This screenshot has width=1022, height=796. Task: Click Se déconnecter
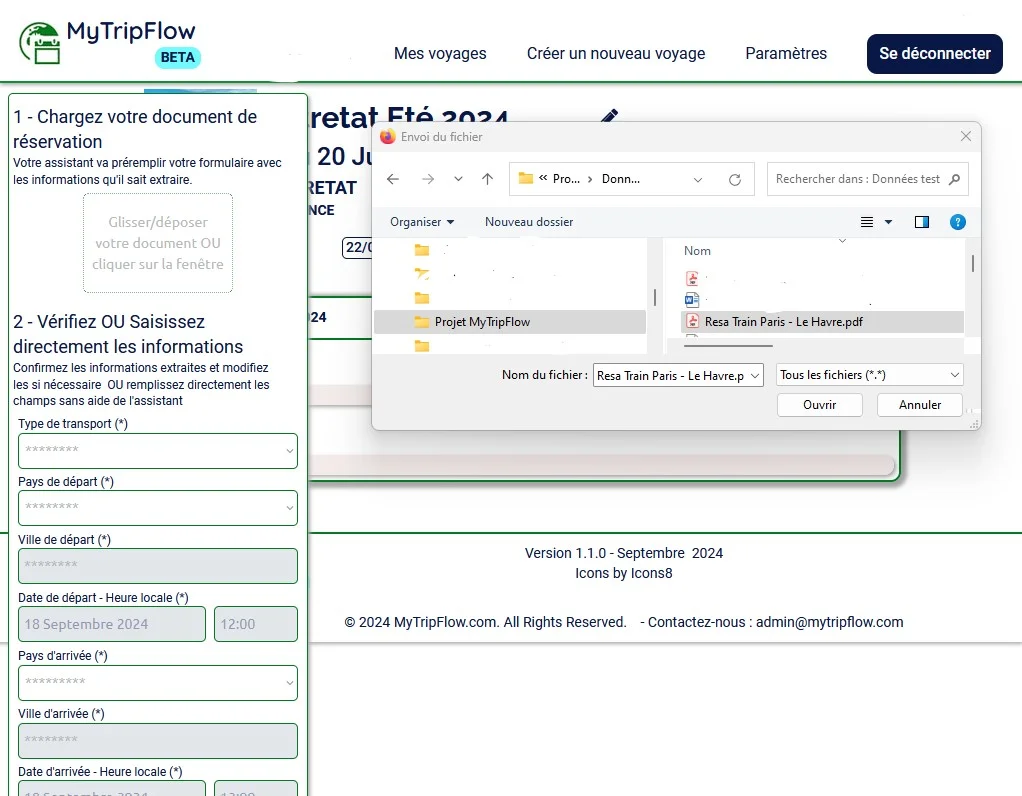(x=934, y=53)
